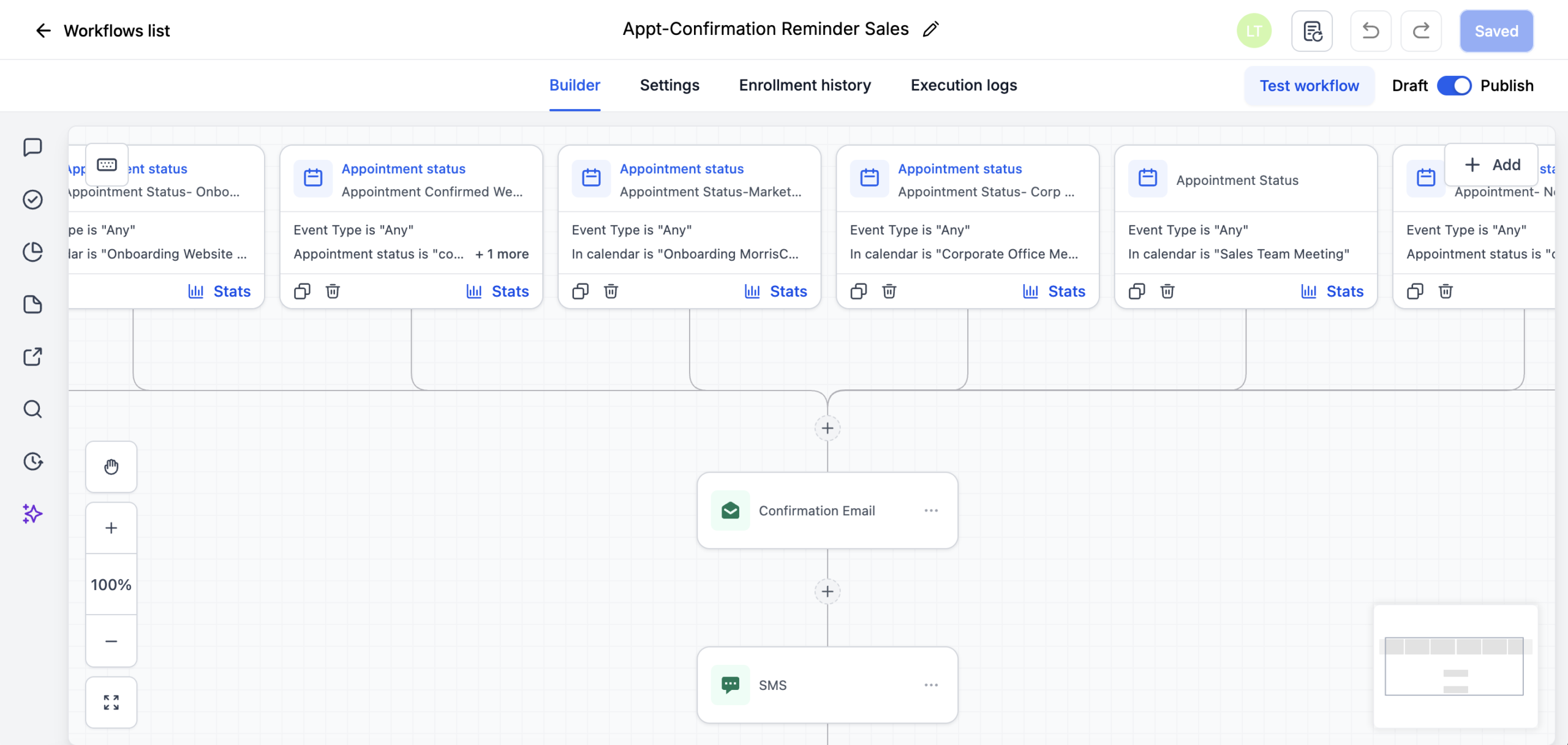Open Stats on Sales Team Meeting trigger
Screen dimensions: 1568x745
click(x=1332, y=291)
